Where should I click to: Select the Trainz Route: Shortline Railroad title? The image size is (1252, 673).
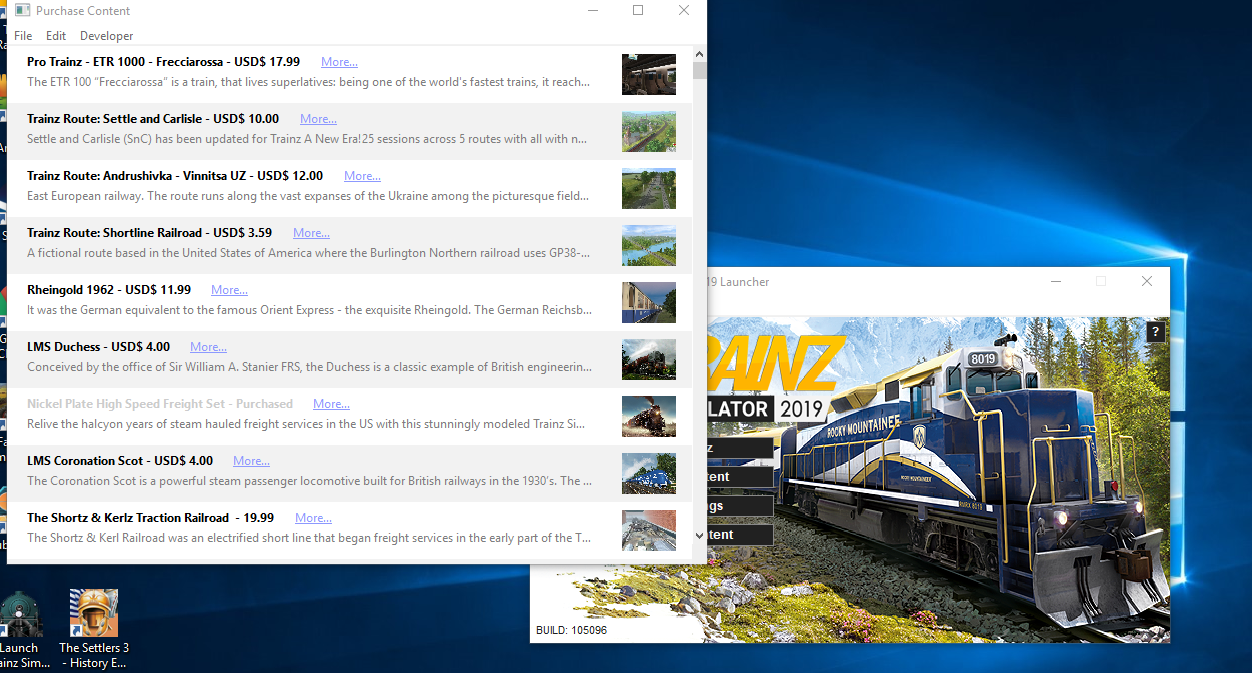pyautogui.click(x=149, y=233)
